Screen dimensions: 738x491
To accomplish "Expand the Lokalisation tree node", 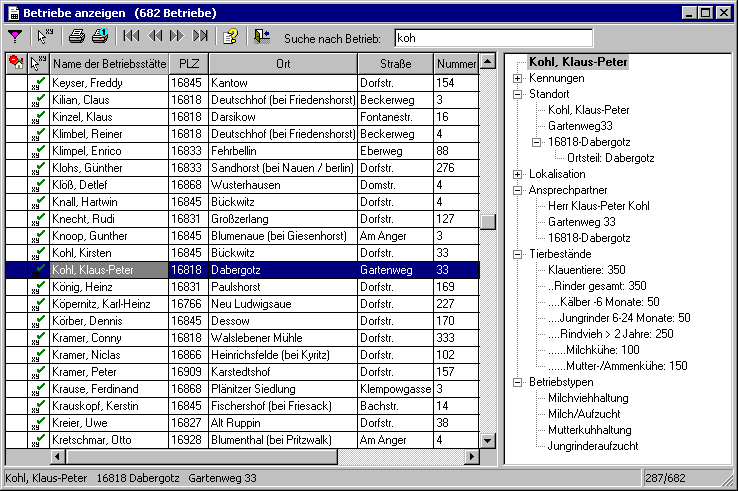I will (x=517, y=175).
